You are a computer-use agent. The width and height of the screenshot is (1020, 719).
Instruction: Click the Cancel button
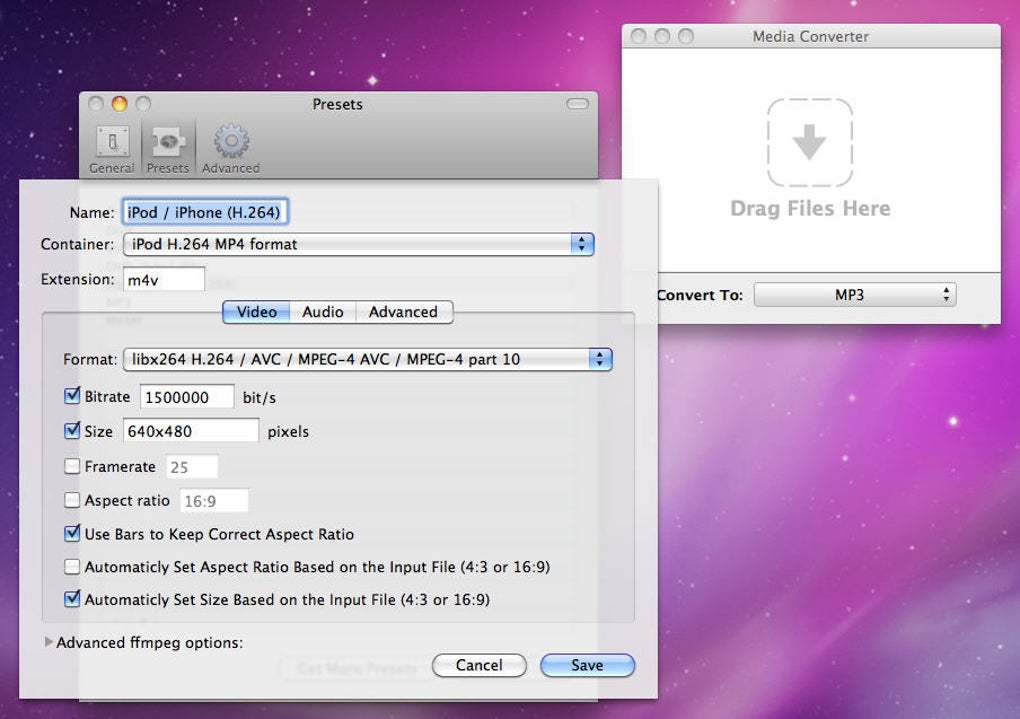pos(479,665)
